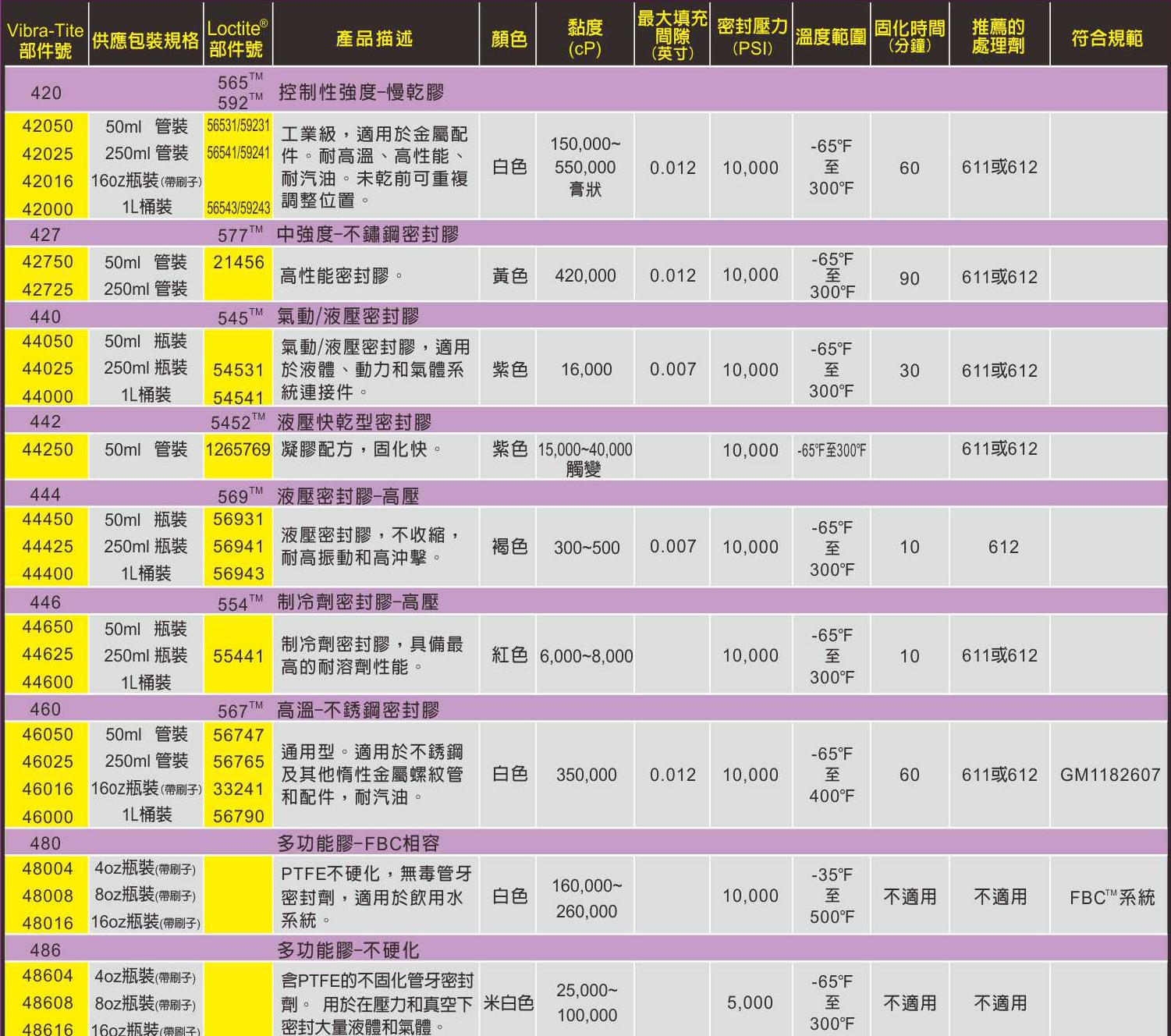This screenshot has height=1036, width=1171.
Task: Select Loctite number 33241
Action: (x=239, y=789)
